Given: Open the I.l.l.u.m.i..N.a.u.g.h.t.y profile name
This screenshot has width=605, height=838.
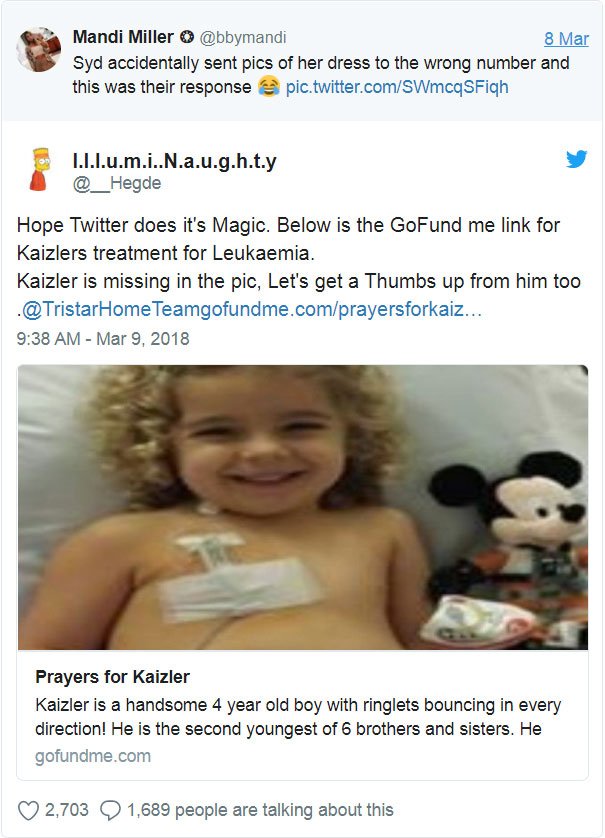Looking at the screenshot, I should point(175,161).
